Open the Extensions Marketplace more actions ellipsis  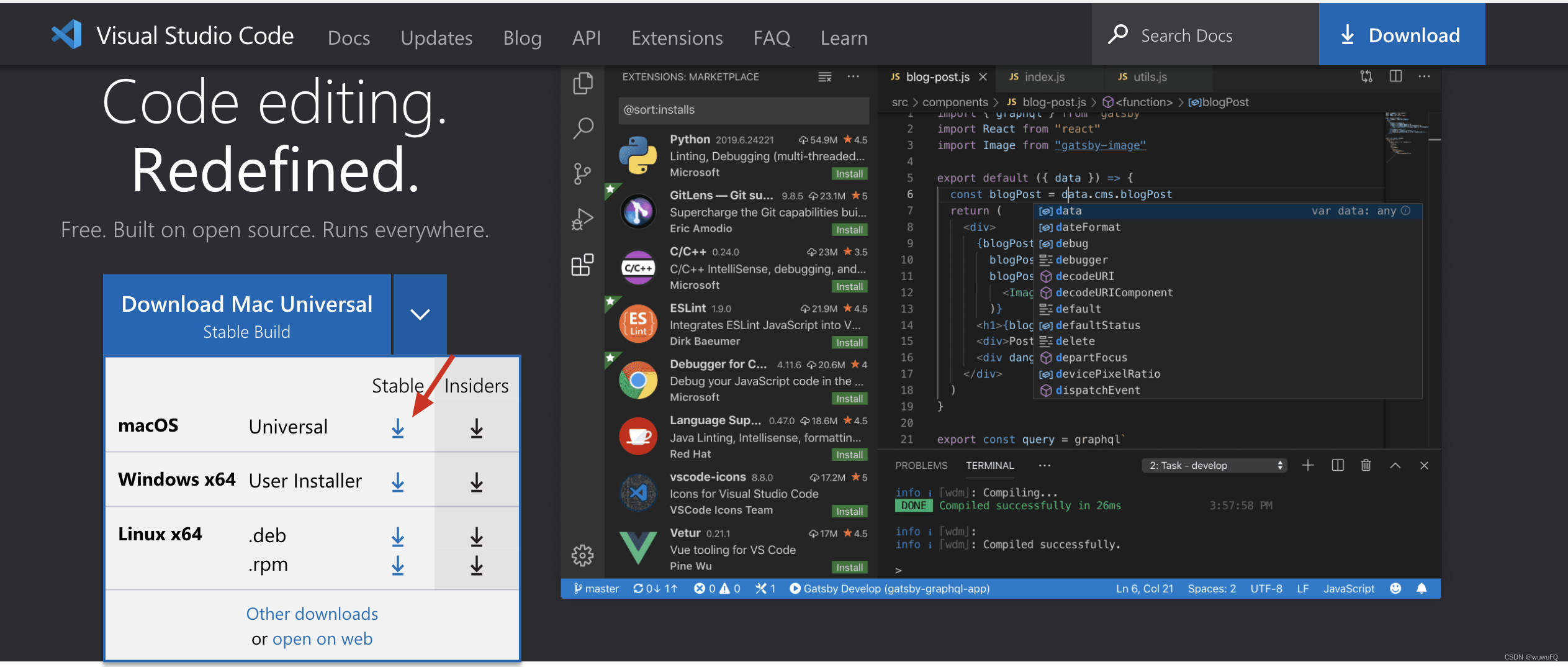pyautogui.click(x=854, y=76)
